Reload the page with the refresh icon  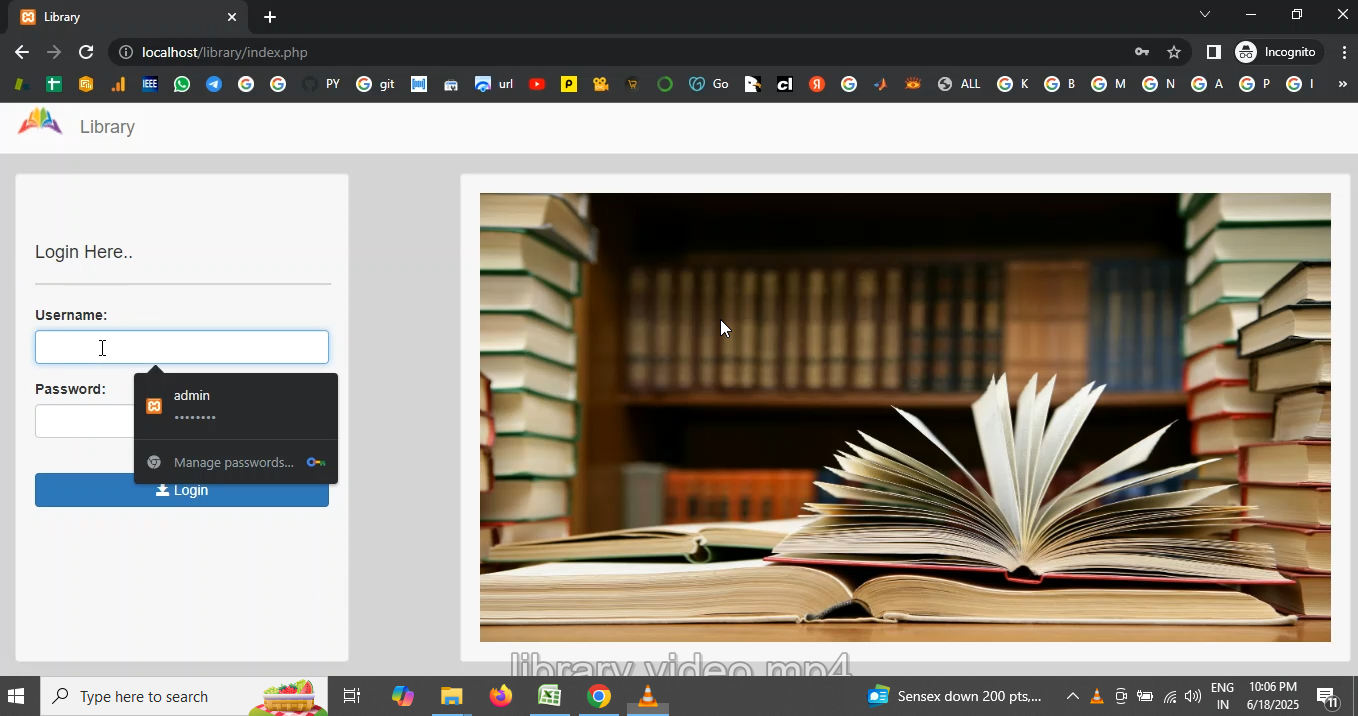point(86,52)
